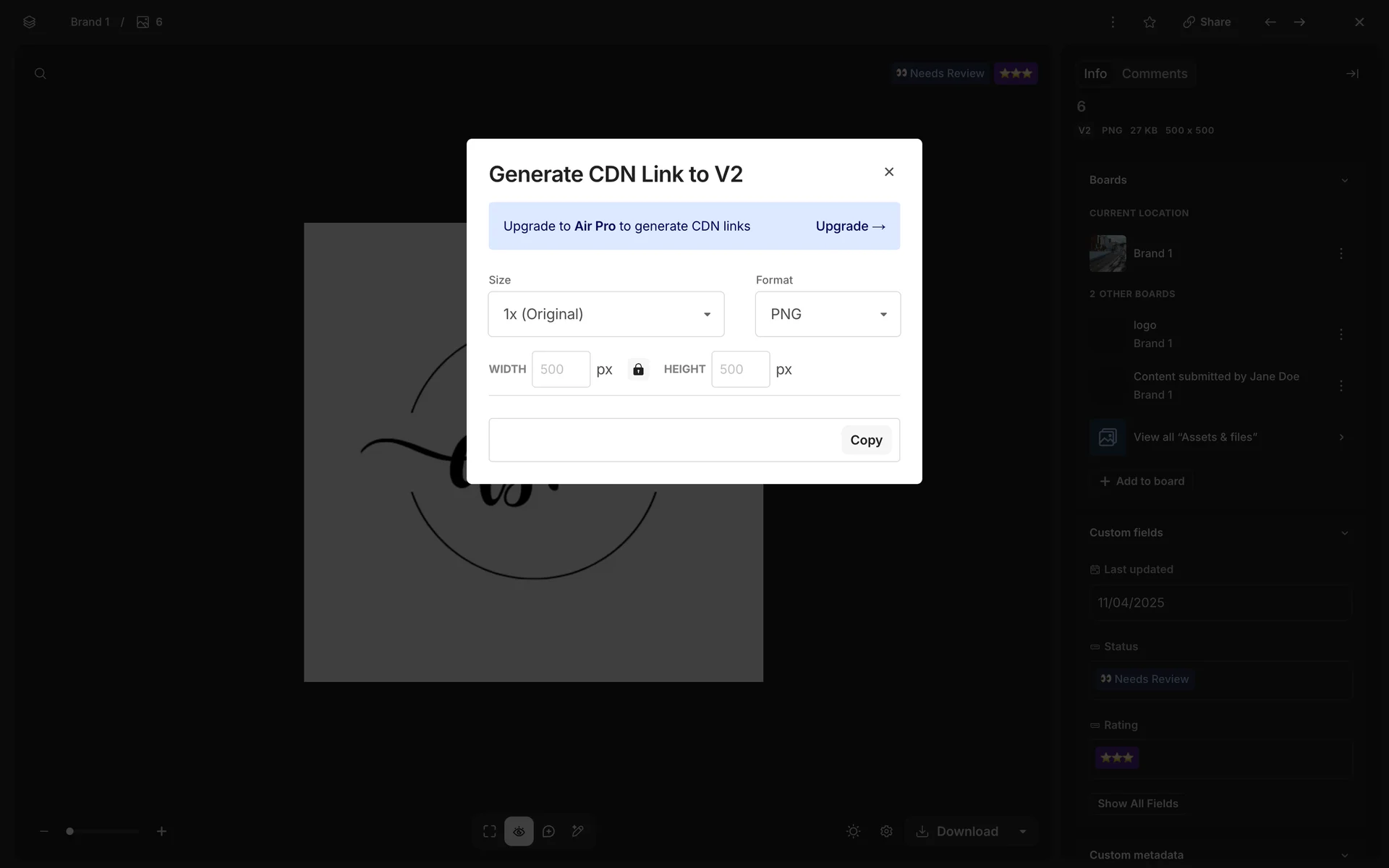Switch to the Comments tab
This screenshot has width=1389, height=868.
tap(1154, 74)
